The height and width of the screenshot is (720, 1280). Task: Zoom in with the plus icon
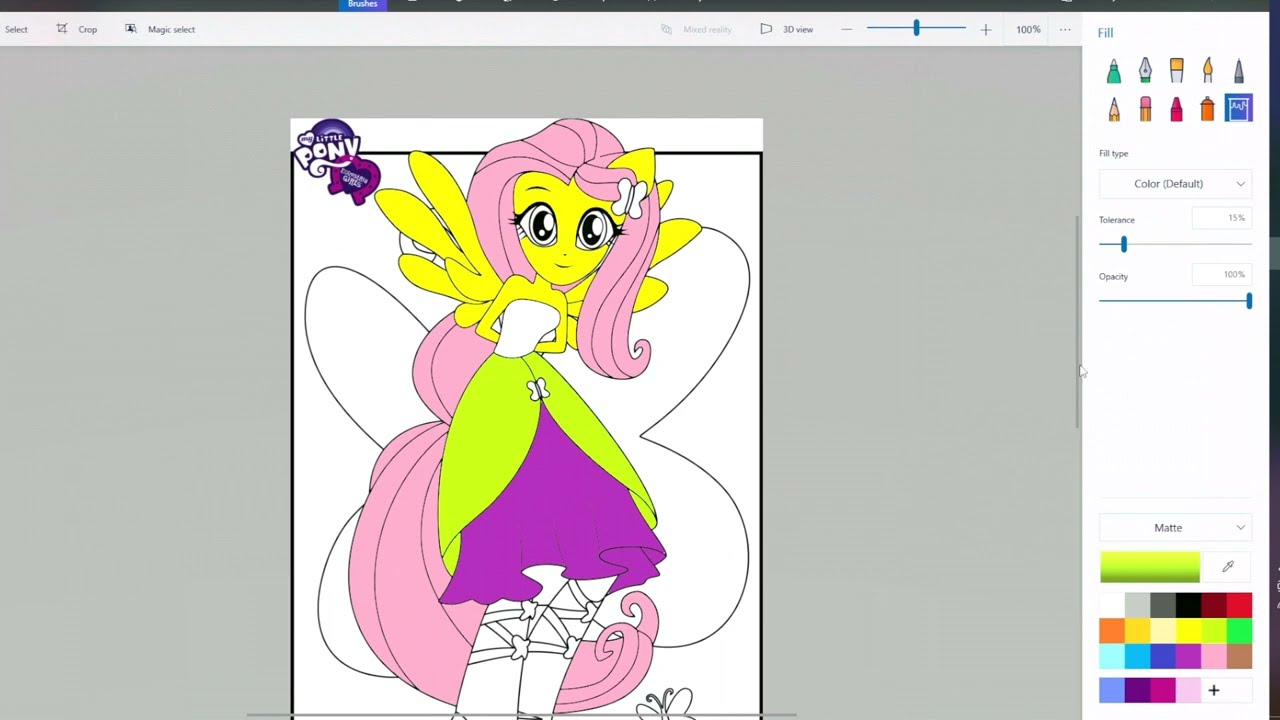(986, 29)
